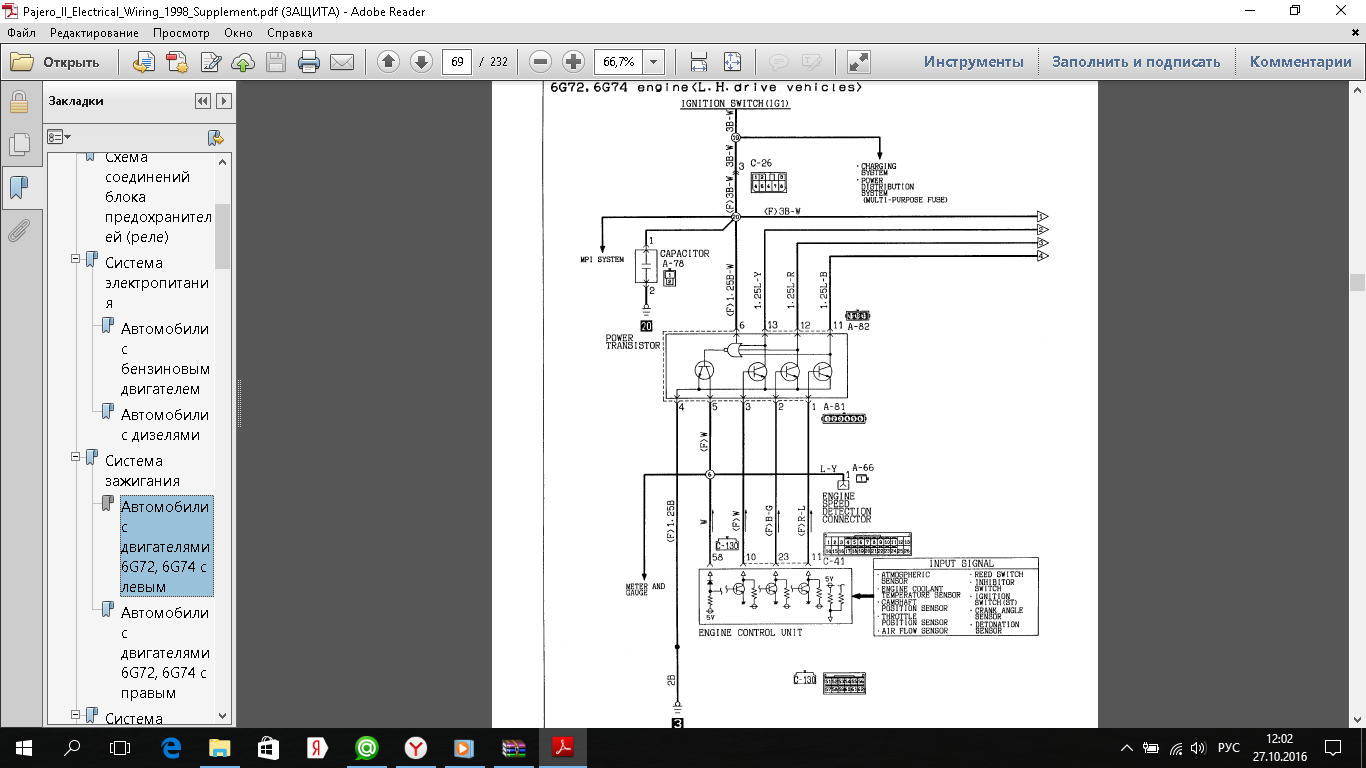Open the 'Инструменты' pane
The width and height of the screenshot is (1366, 768).
[973, 62]
